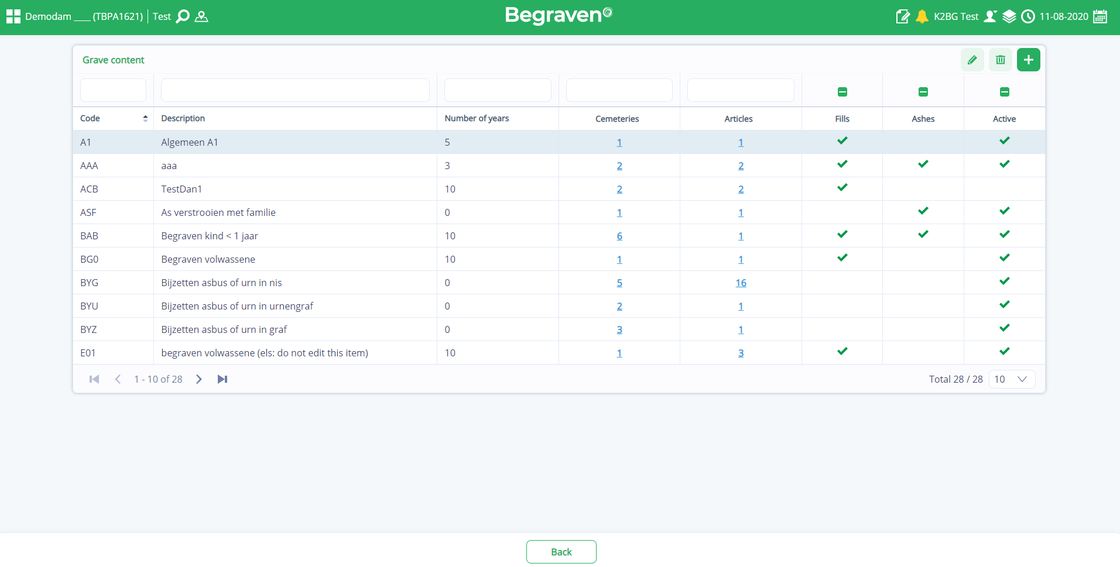Toggle the Fills filter checkbox
This screenshot has width=1120, height=567.
point(842,91)
